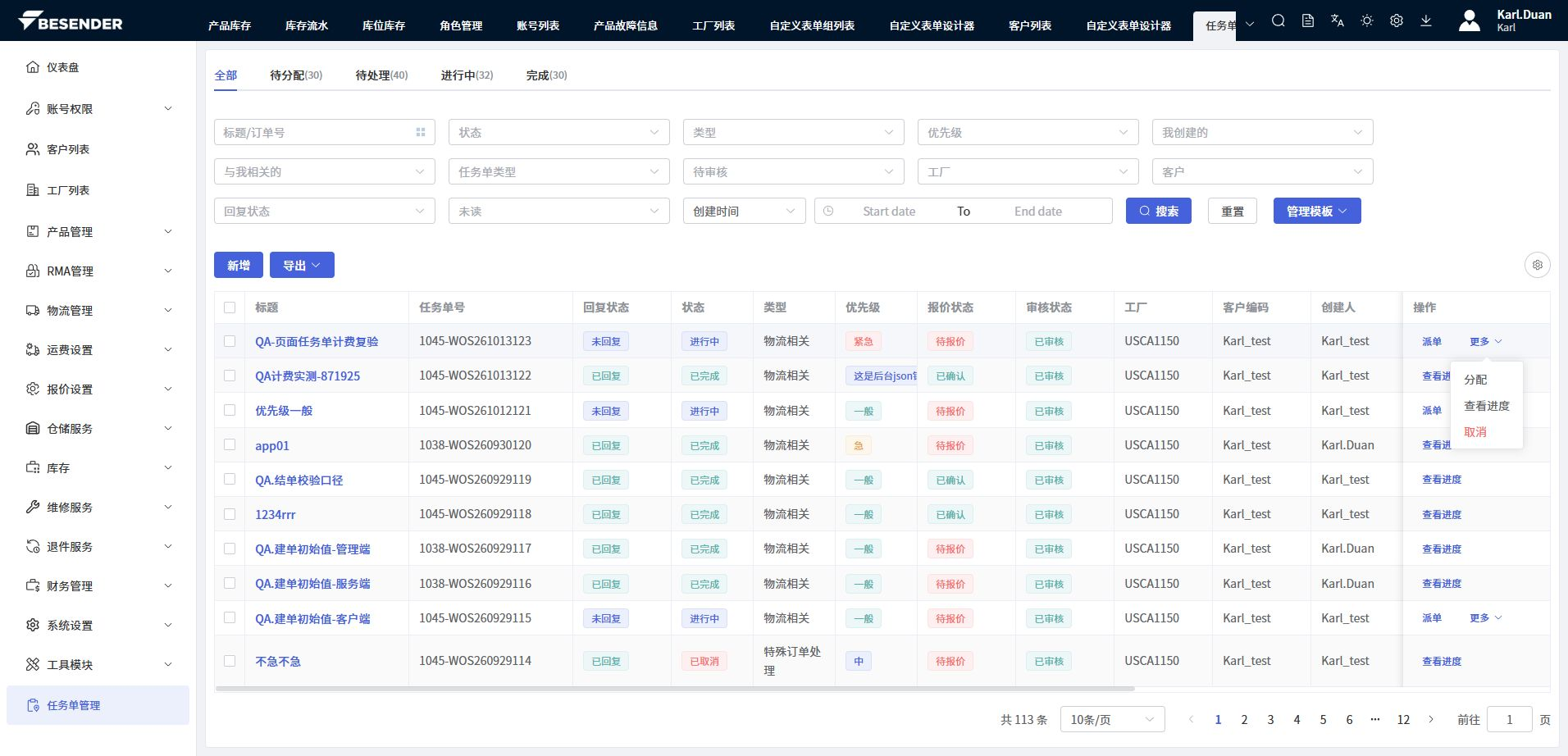Click the language translate icon
The image size is (1568, 756).
(x=1338, y=20)
